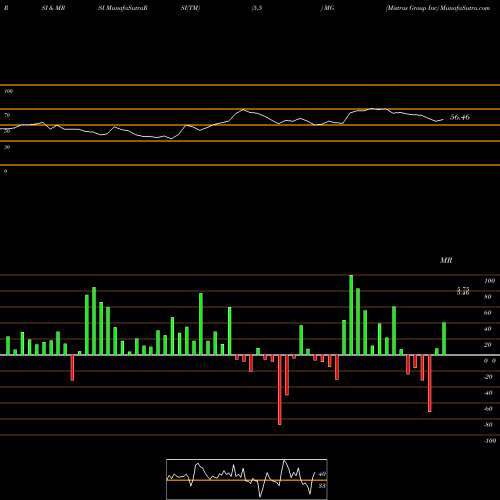Click the 'SI(TM)' header text

190,8
